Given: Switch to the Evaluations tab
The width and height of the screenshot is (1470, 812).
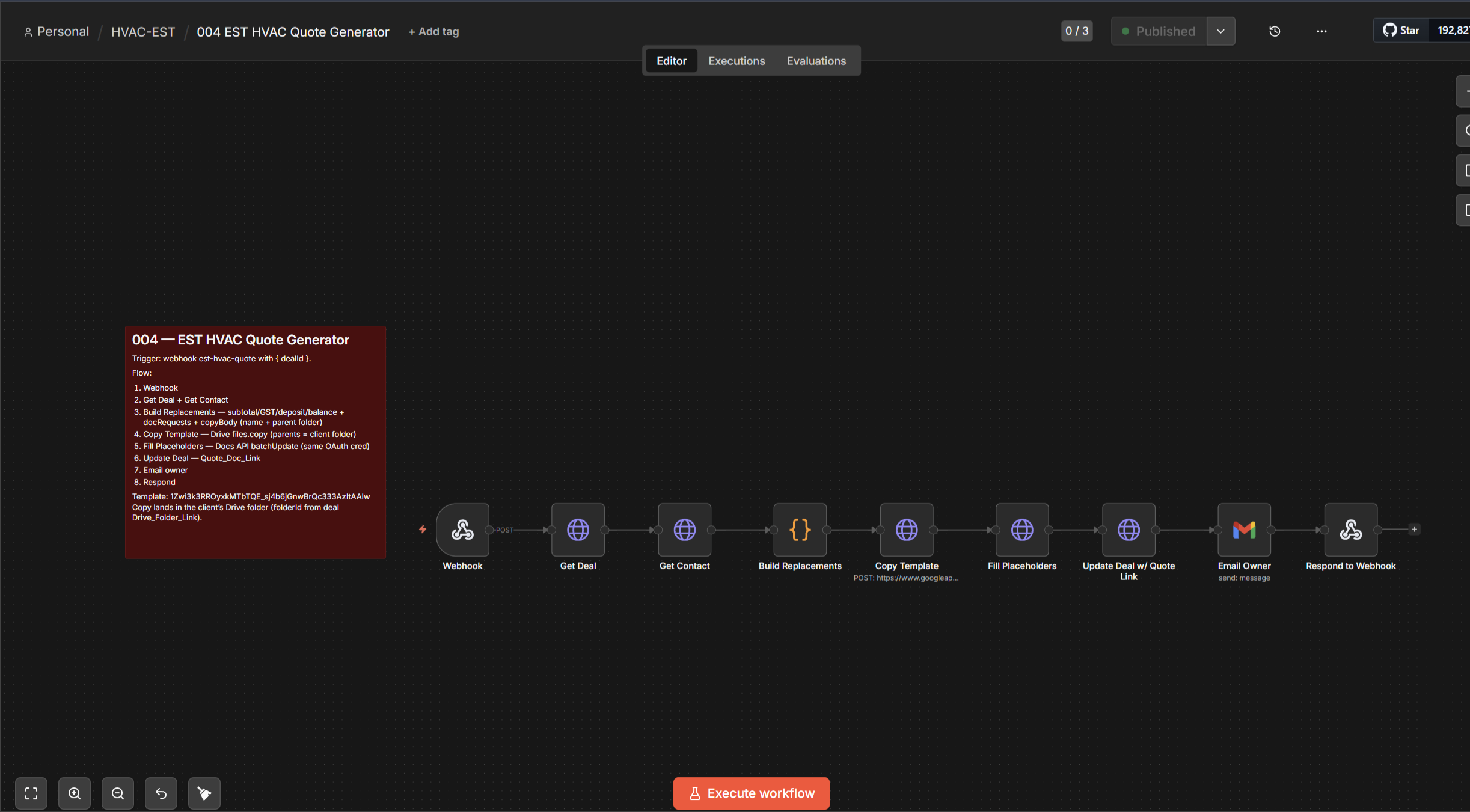Looking at the screenshot, I should [x=816, y=61].
